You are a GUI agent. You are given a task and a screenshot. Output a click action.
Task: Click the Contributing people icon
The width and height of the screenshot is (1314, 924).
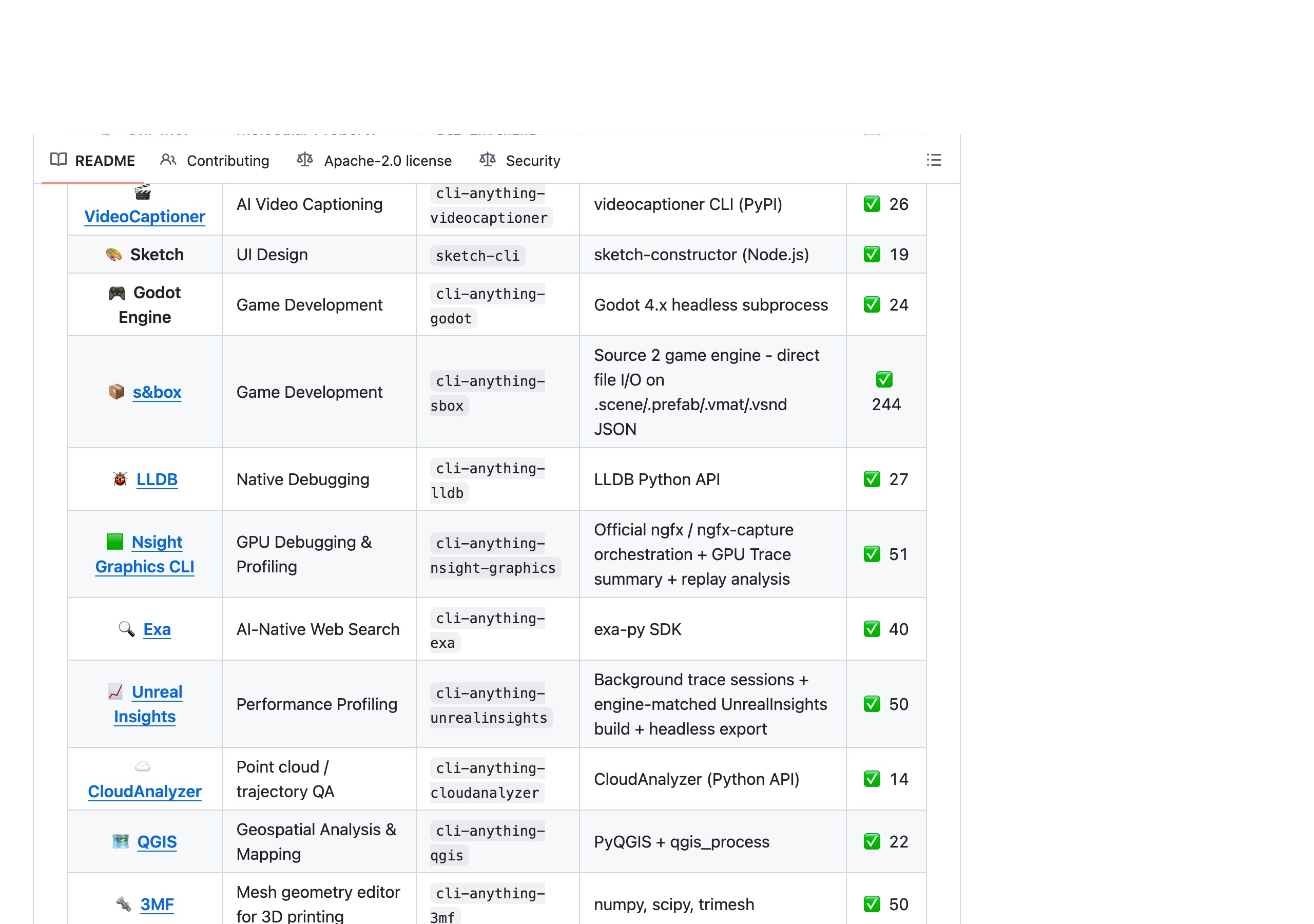tap(168, 160)
